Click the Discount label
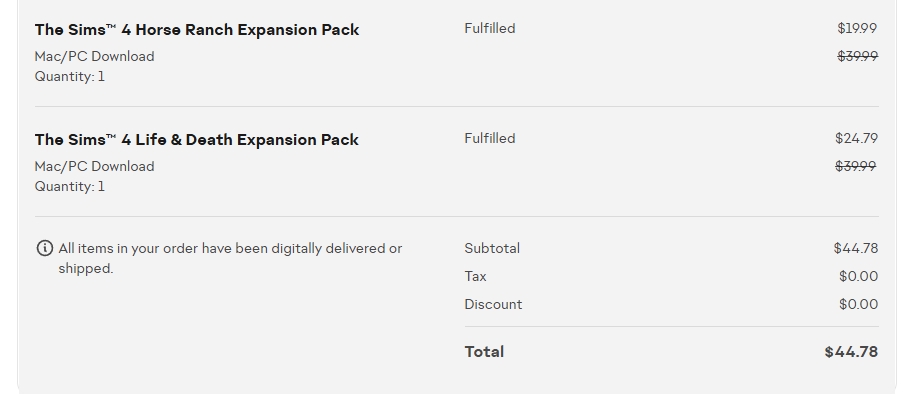904x394 pixels. click(493, 305)
